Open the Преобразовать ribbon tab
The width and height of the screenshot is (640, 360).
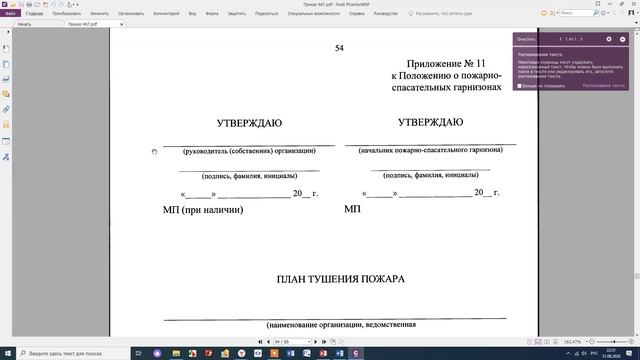coord(67,13)
